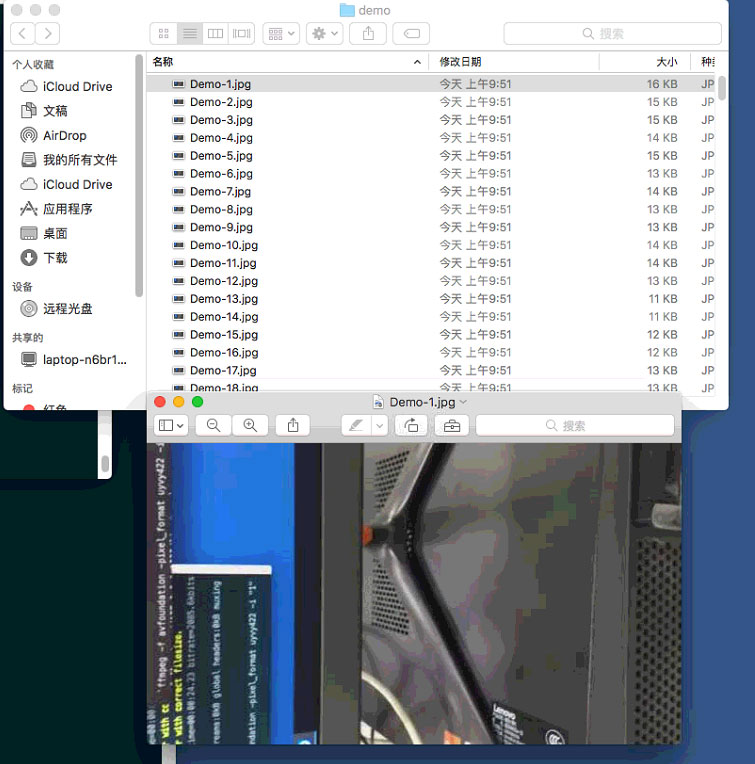The width and height of the screenshot is (755, 764).
Task: Close the Preview window
Action: pos(160,401)
